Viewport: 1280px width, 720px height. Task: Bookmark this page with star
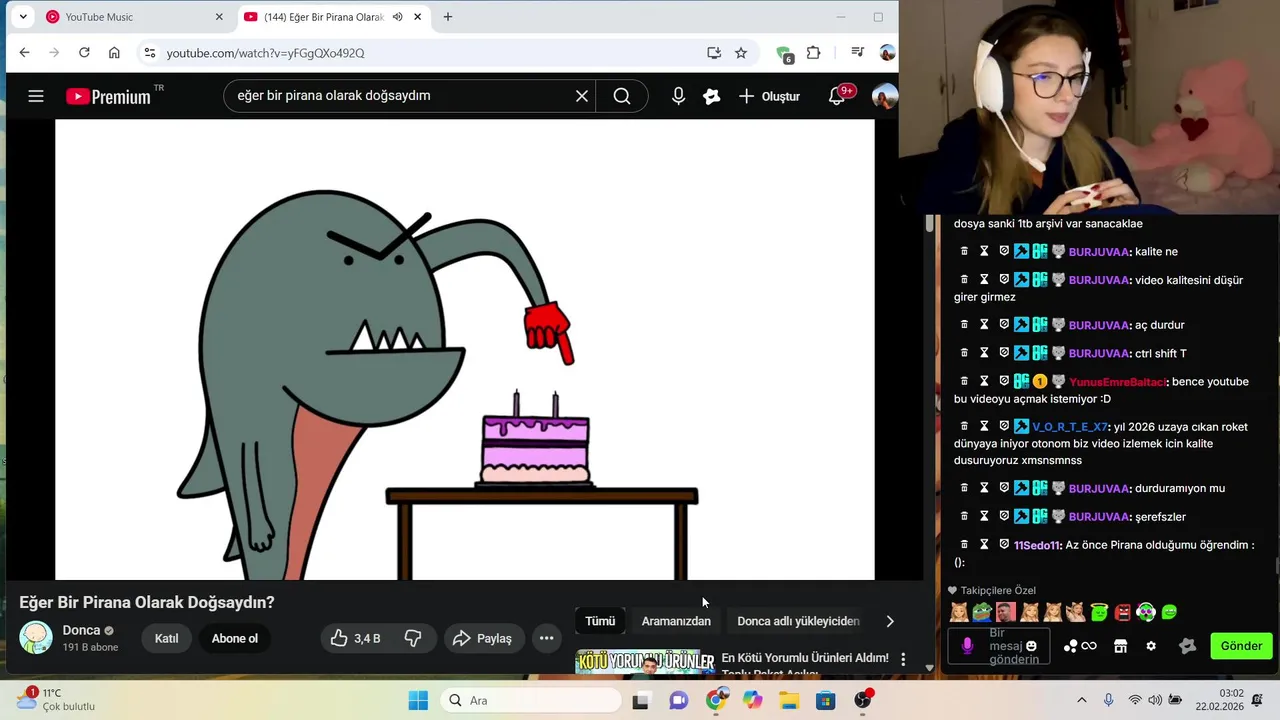tap(741, 53)
